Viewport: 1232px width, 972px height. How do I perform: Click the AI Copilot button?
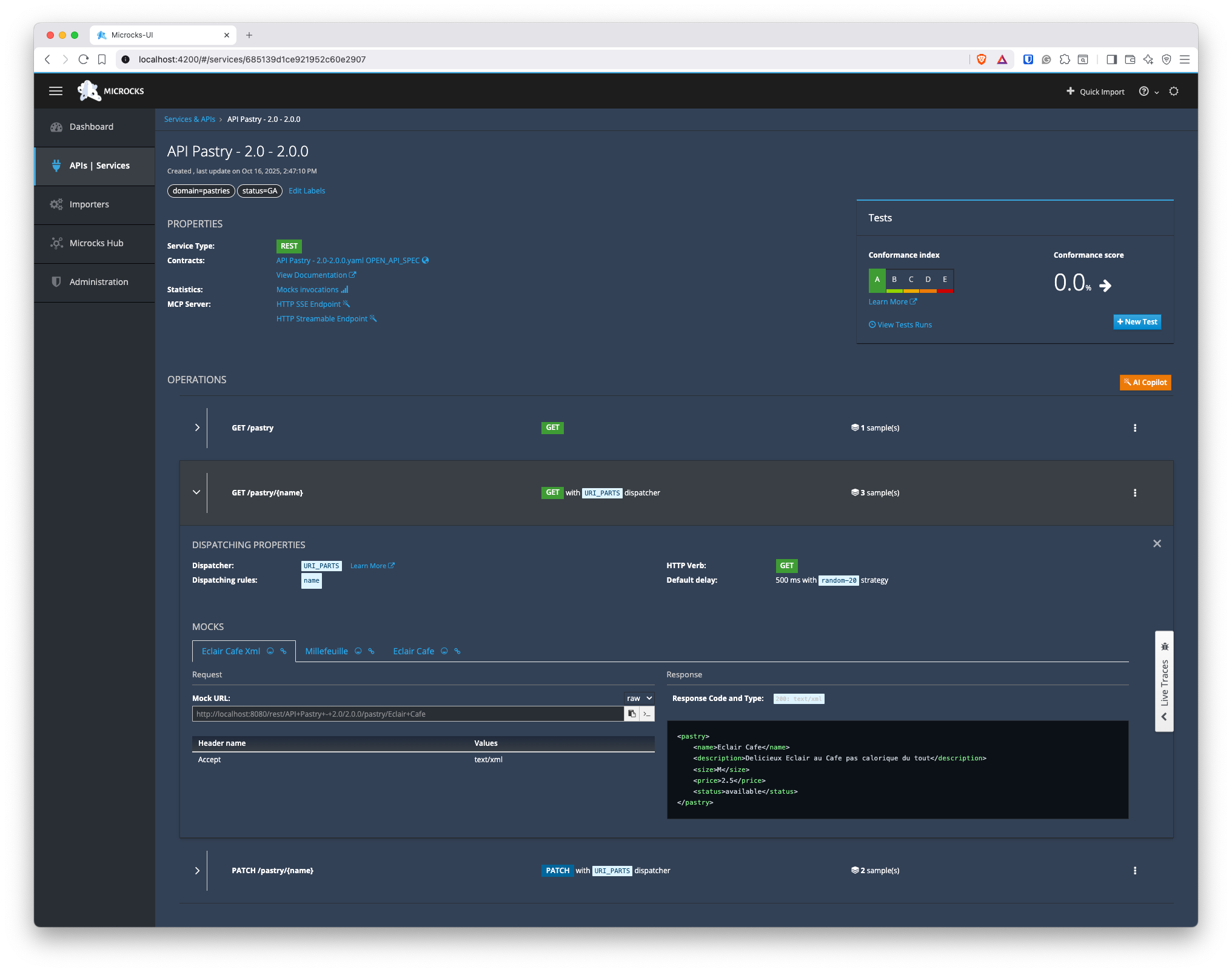point(1145,383)
